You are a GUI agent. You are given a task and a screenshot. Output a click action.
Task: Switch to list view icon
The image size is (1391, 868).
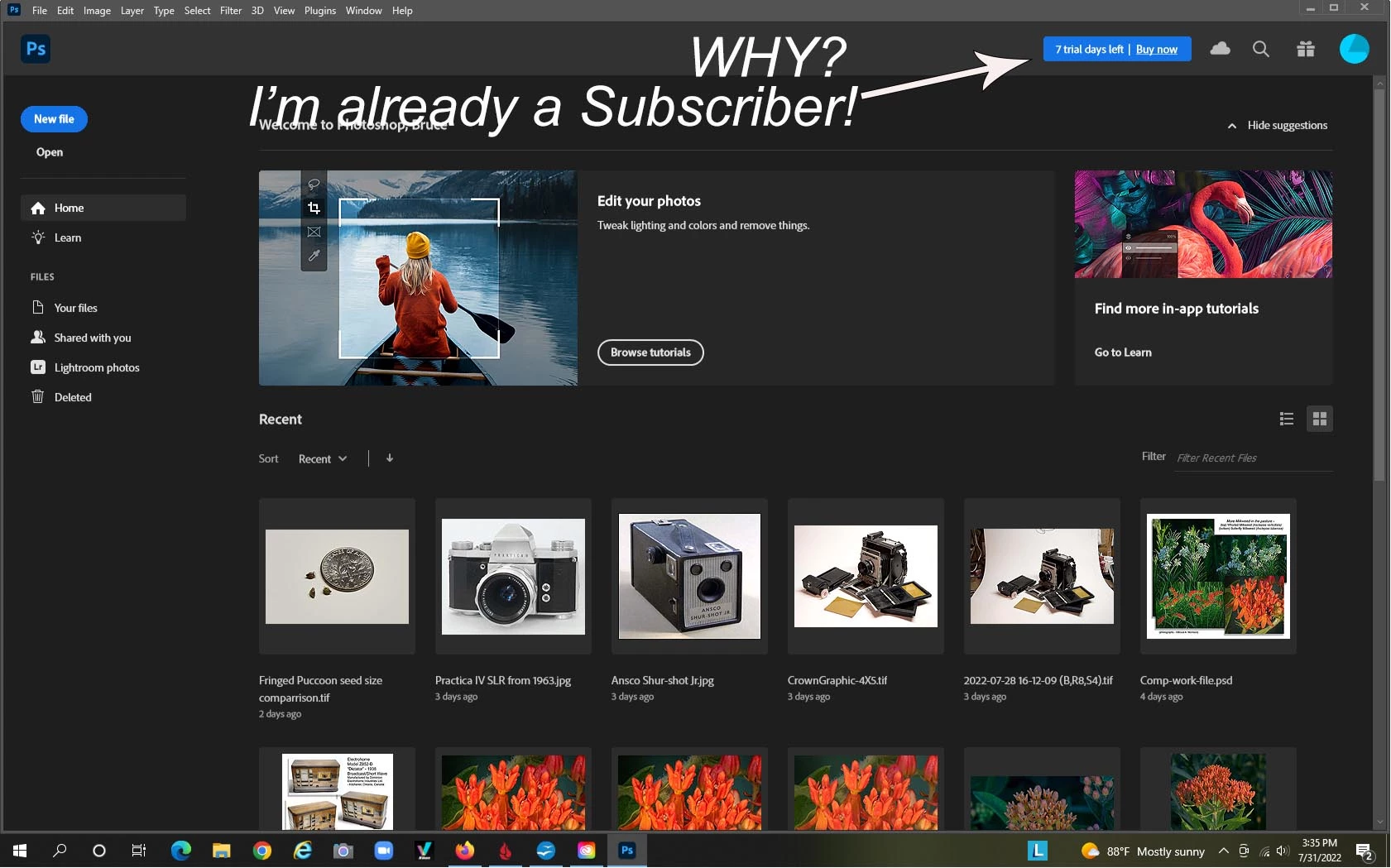1287,419
